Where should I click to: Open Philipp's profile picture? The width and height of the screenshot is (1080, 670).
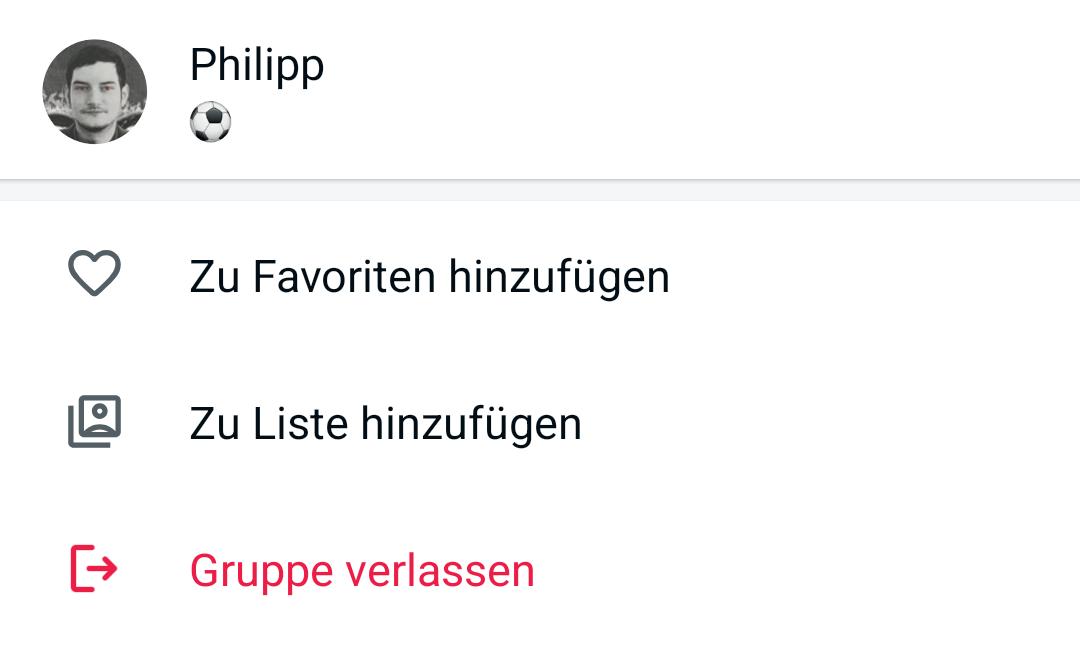pyautogui.click(x=95, y=92)
